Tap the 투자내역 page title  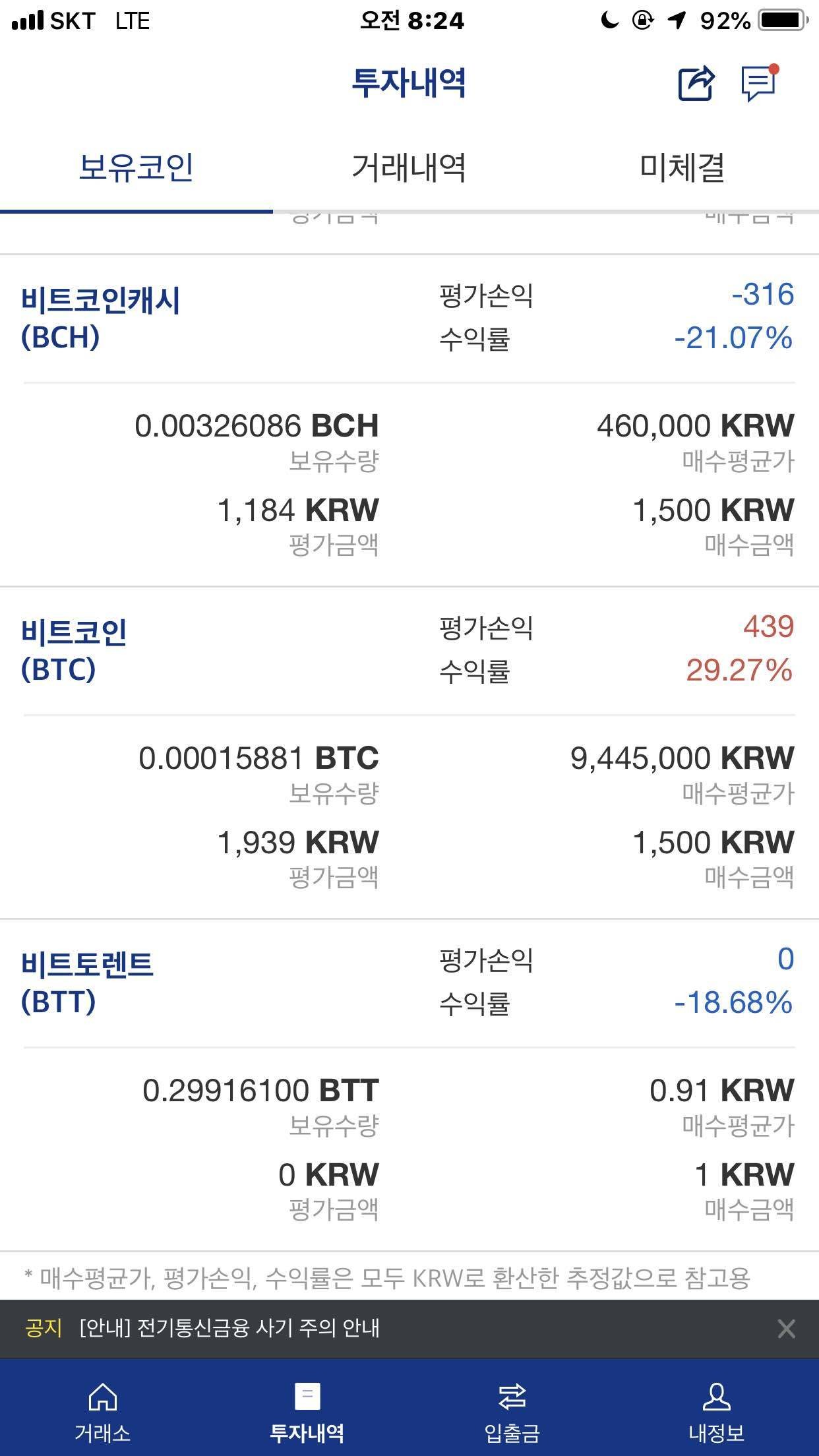[409, 83]
